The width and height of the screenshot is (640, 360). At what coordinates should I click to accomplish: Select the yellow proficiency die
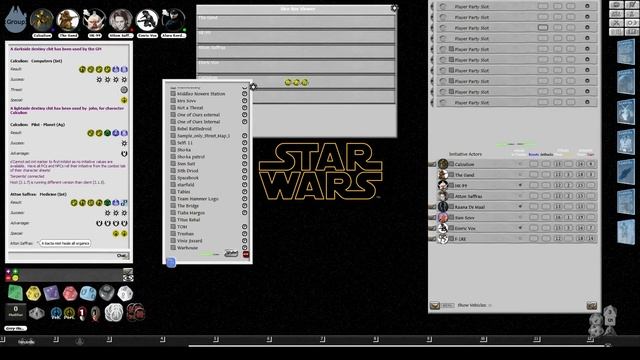(x=33, y=293)
